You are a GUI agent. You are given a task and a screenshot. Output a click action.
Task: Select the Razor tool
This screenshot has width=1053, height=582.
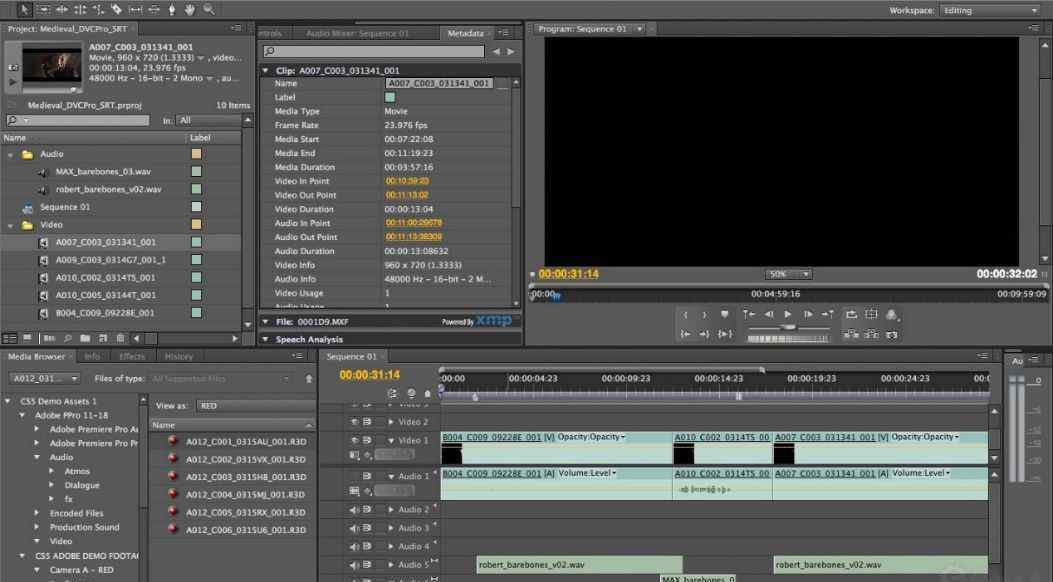click(x=116, y=9)
